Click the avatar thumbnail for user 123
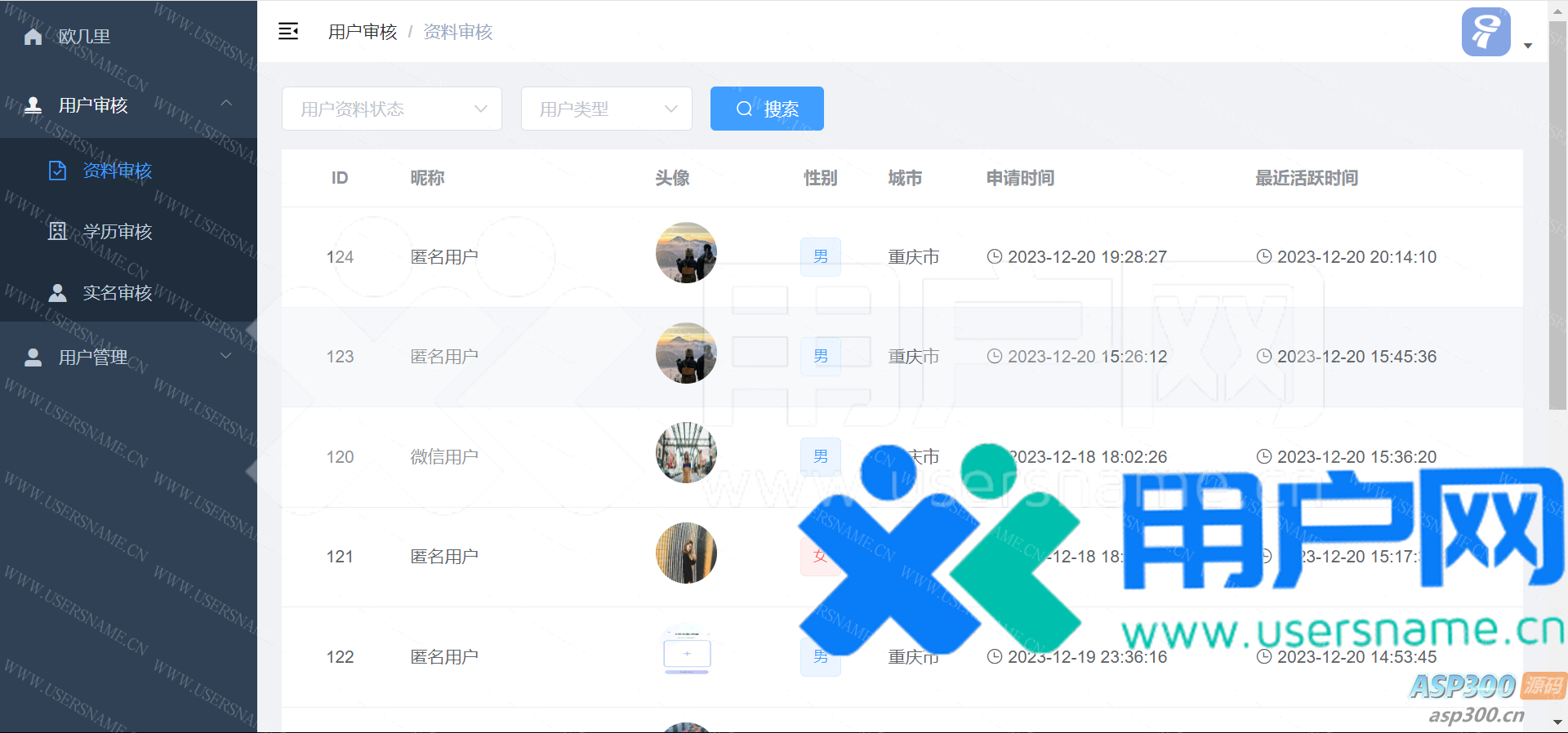 (686, 353)
